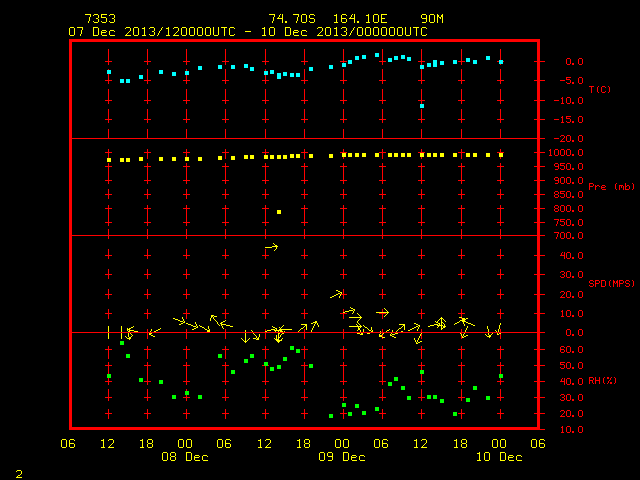This screenshot has width=640, height=480.
Task: Click the -20.0 temperature axis tick label
Action: (x=568, y=139)
